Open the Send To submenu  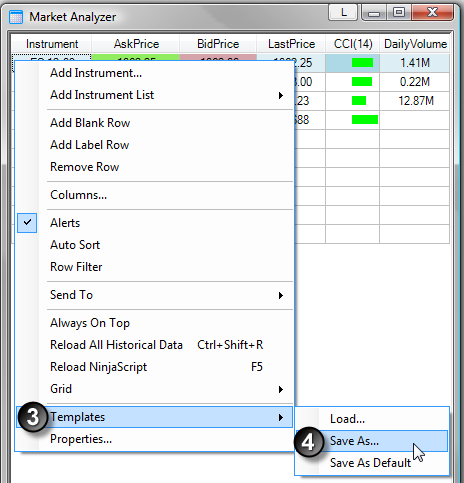pyautogui.click(x=154, y=295)
